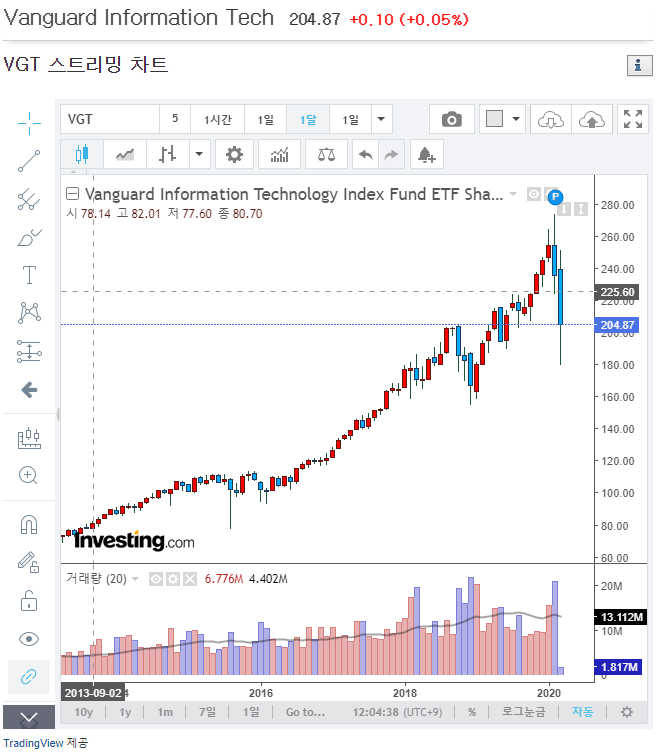The height and width of the screenshot is (752, 659).
Task: Toggle 로그눈금 log scale
Action: (x=524, y=712)
